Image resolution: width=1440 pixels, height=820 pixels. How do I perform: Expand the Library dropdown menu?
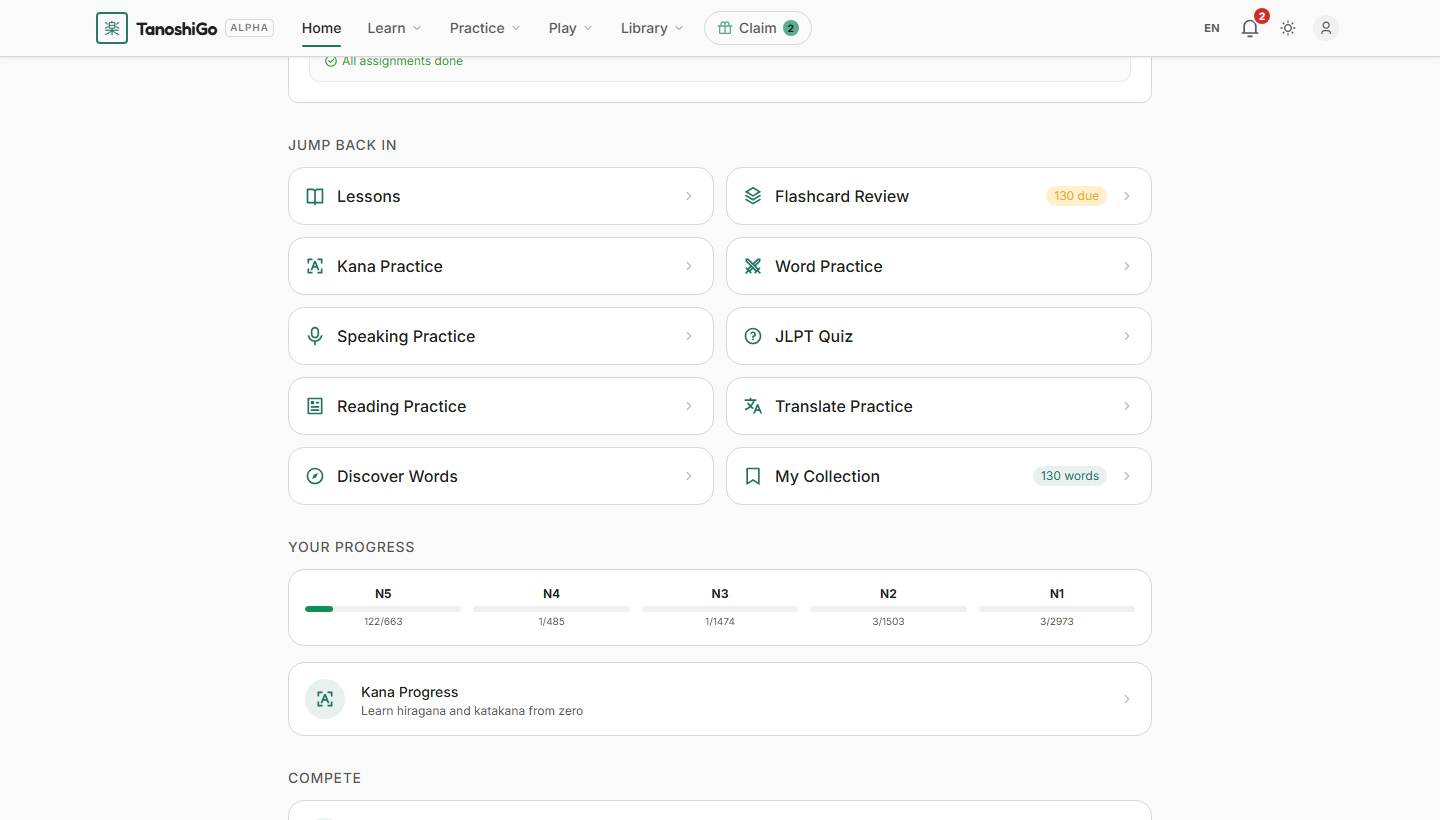click(652, 28)
